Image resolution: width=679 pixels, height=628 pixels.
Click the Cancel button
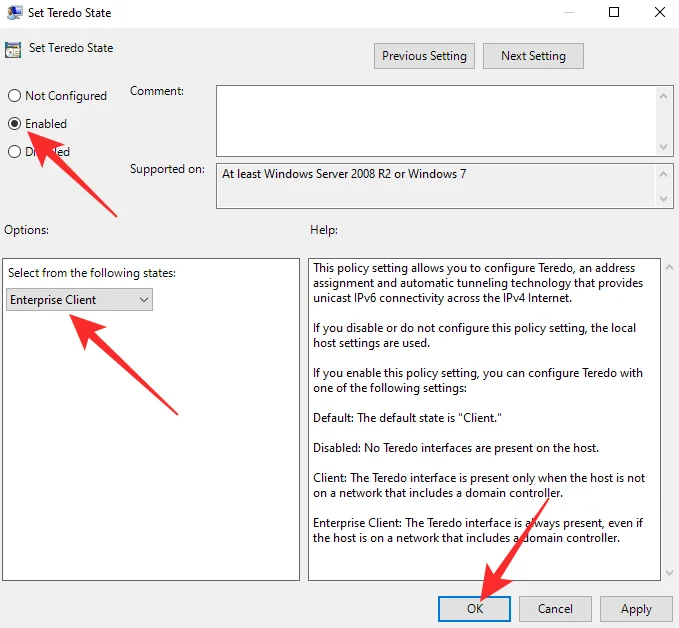point(555,609)
